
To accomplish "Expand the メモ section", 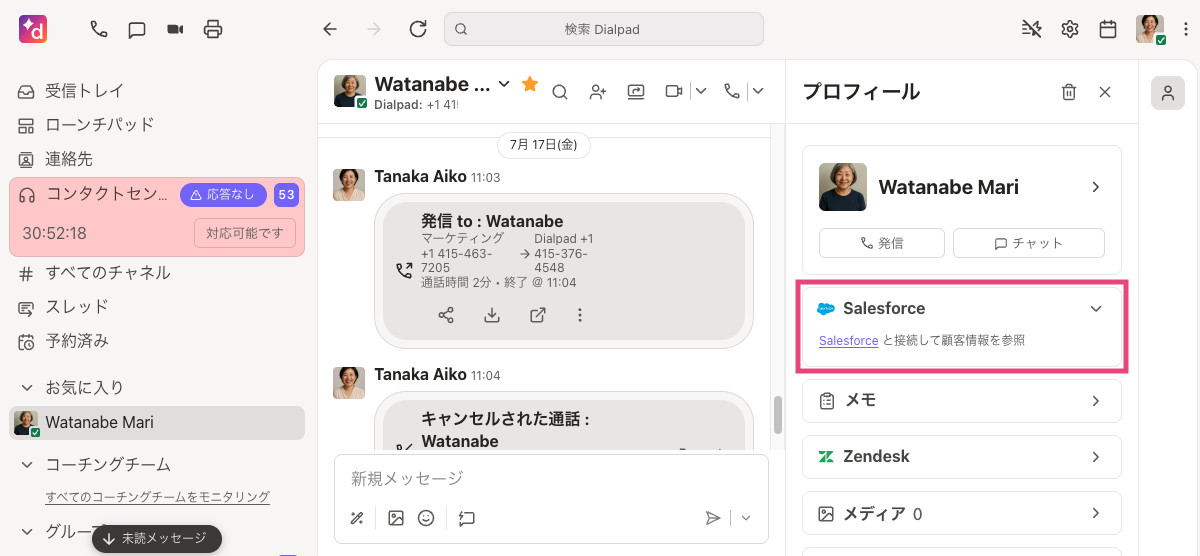I will point(962,401).
